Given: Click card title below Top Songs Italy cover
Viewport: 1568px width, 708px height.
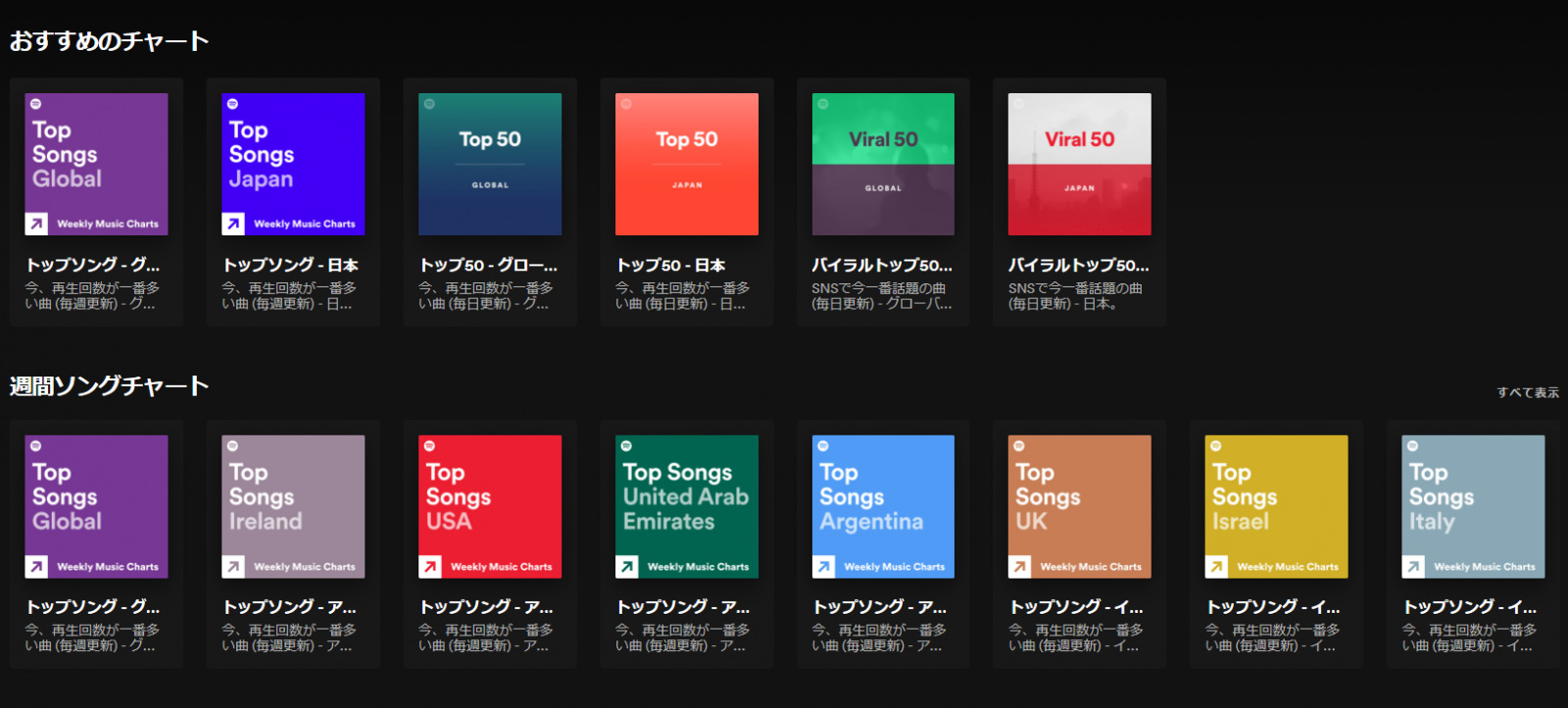Looking at the screenshot, I should click(x=1470, y=607).
